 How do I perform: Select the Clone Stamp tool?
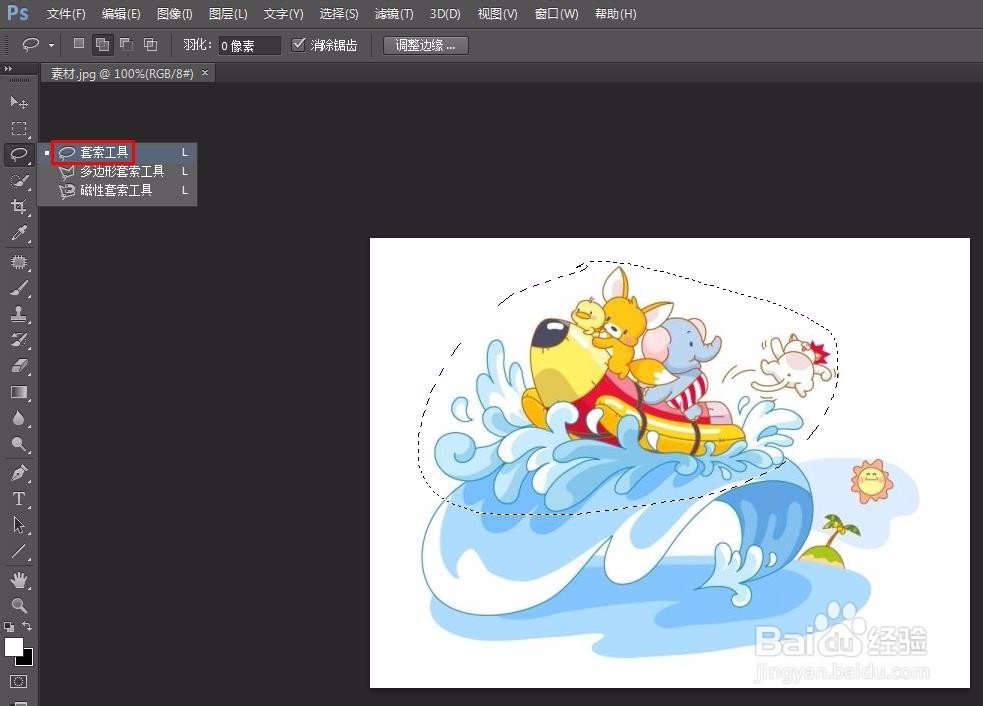click(x=19, y=313)
